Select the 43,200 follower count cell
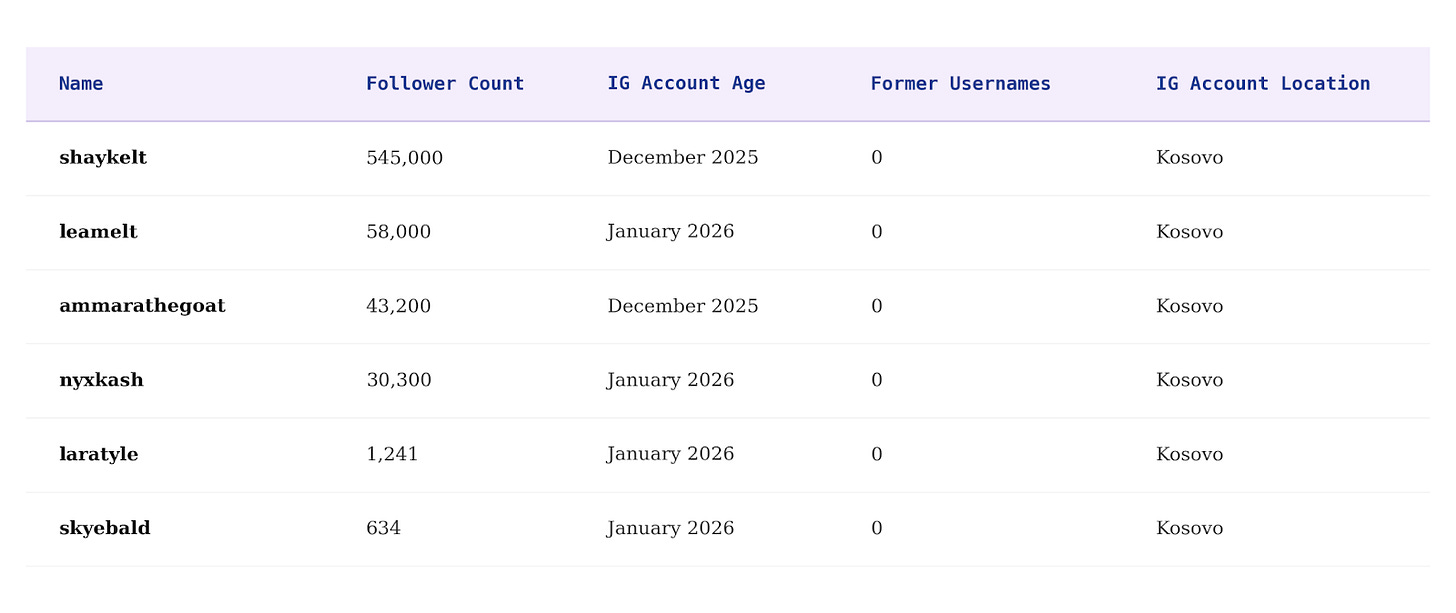This screenshot has width=1456, height=613. click(x=398, y=306)
